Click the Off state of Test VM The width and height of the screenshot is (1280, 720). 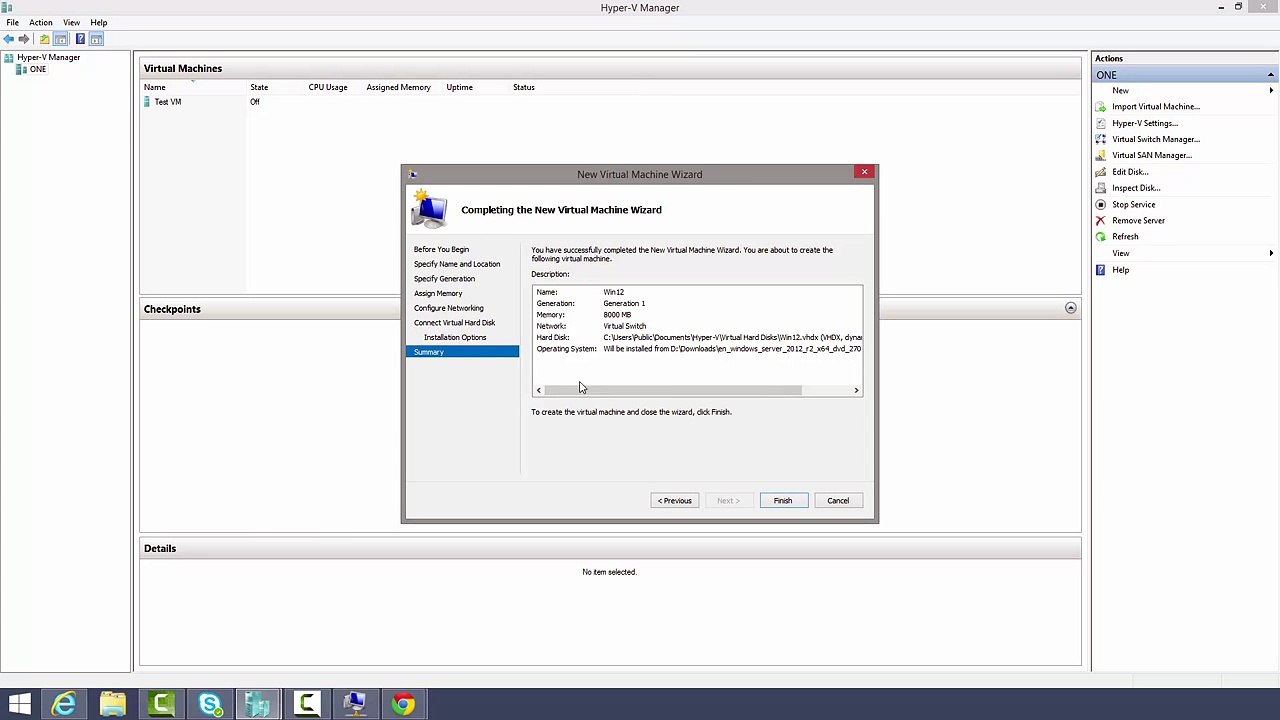click(x=255, y=102)
